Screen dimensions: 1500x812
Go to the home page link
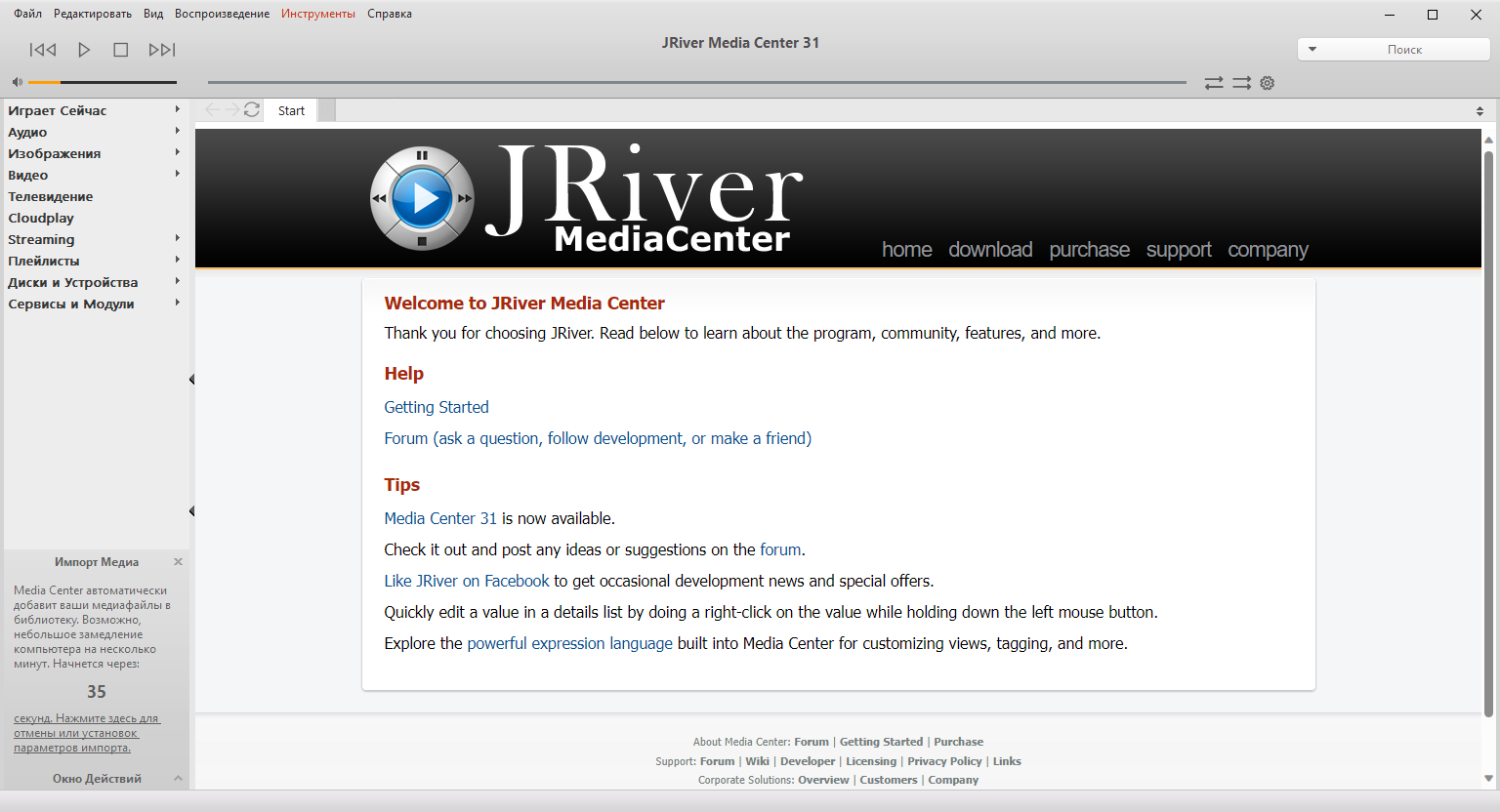pos(907,250)
